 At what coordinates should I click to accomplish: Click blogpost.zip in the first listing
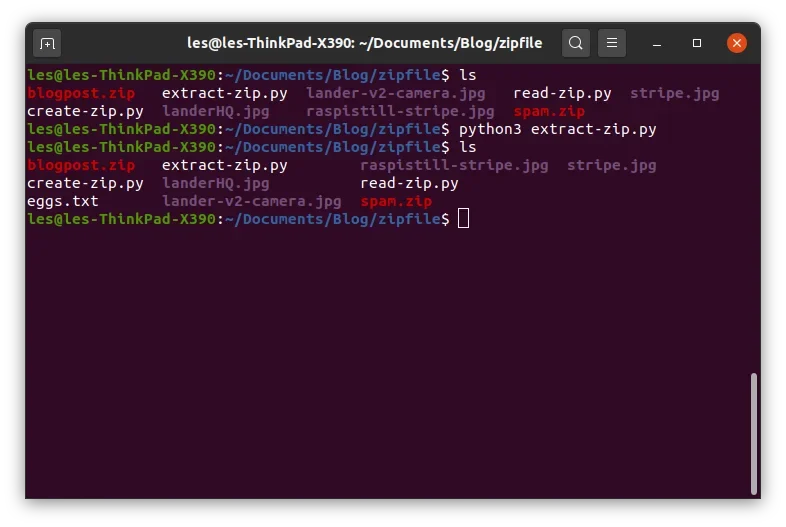(x=81, y=93)
